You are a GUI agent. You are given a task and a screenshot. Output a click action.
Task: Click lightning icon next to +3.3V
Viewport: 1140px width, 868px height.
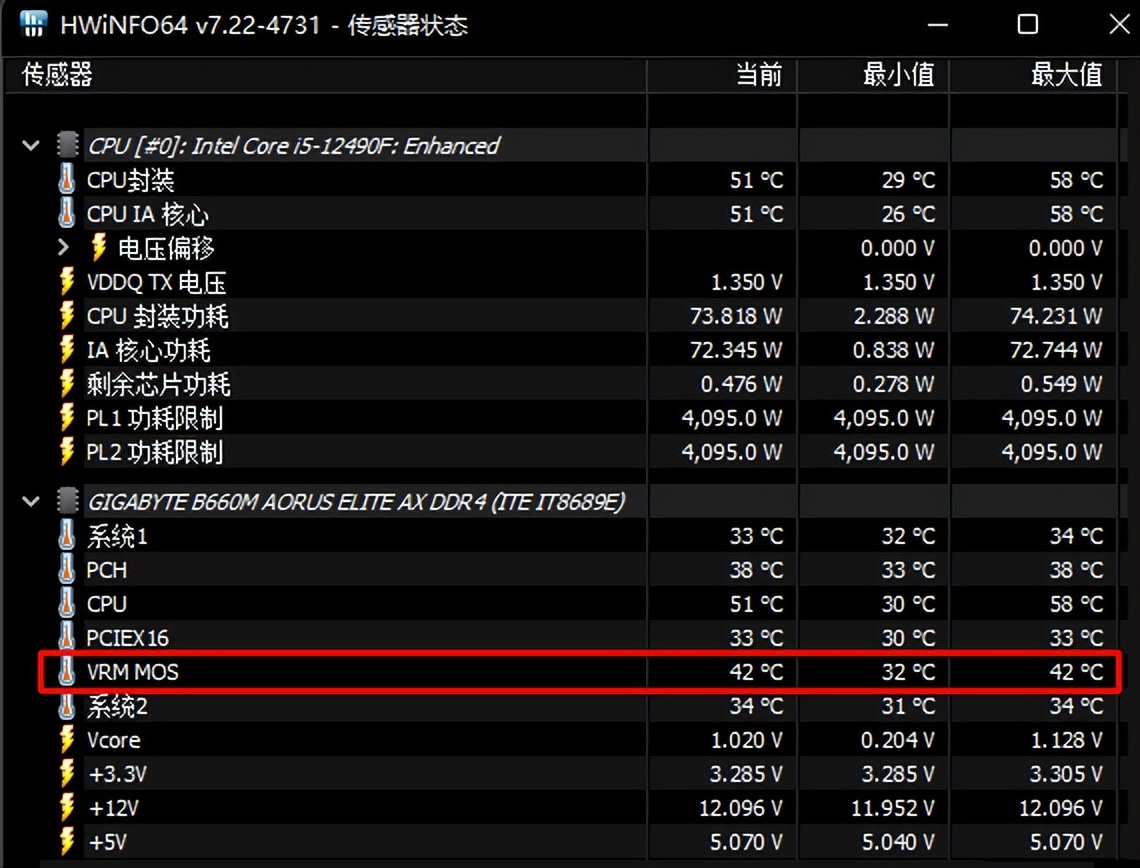click(67, 773)
